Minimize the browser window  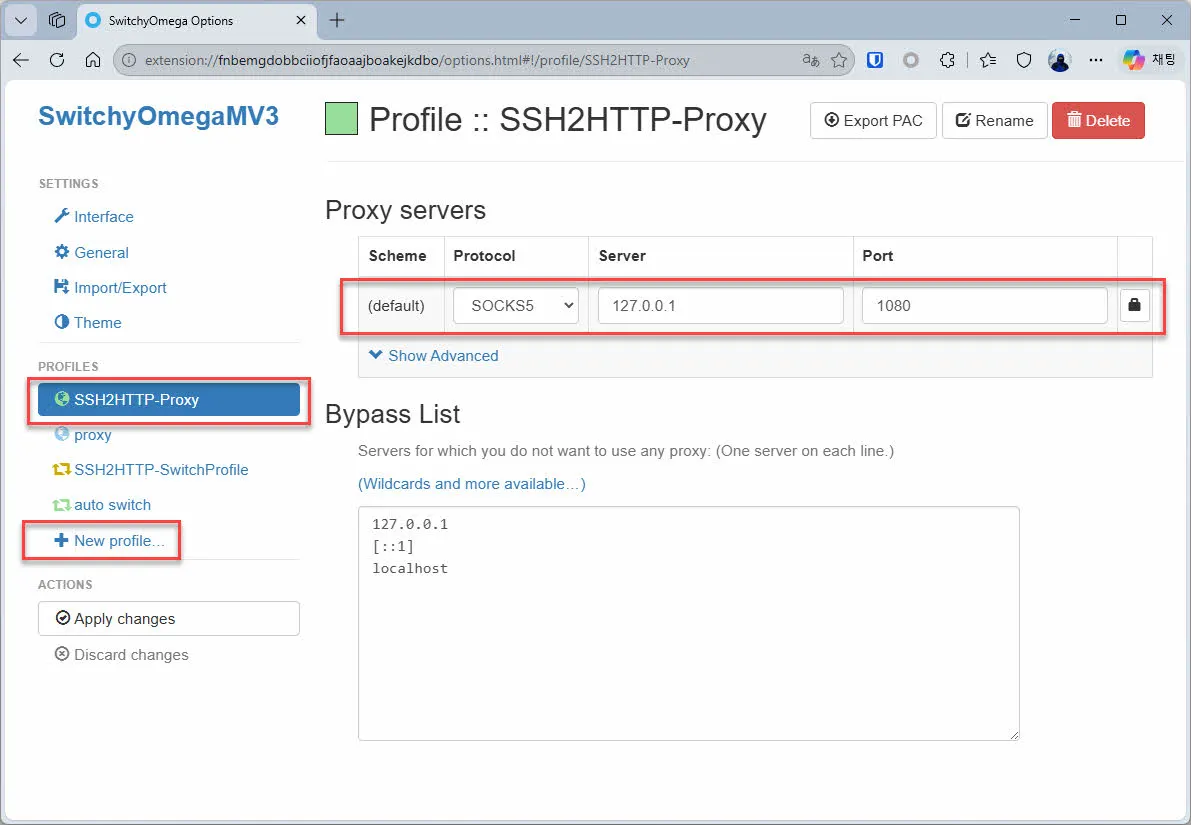(x=1075, y=21)
